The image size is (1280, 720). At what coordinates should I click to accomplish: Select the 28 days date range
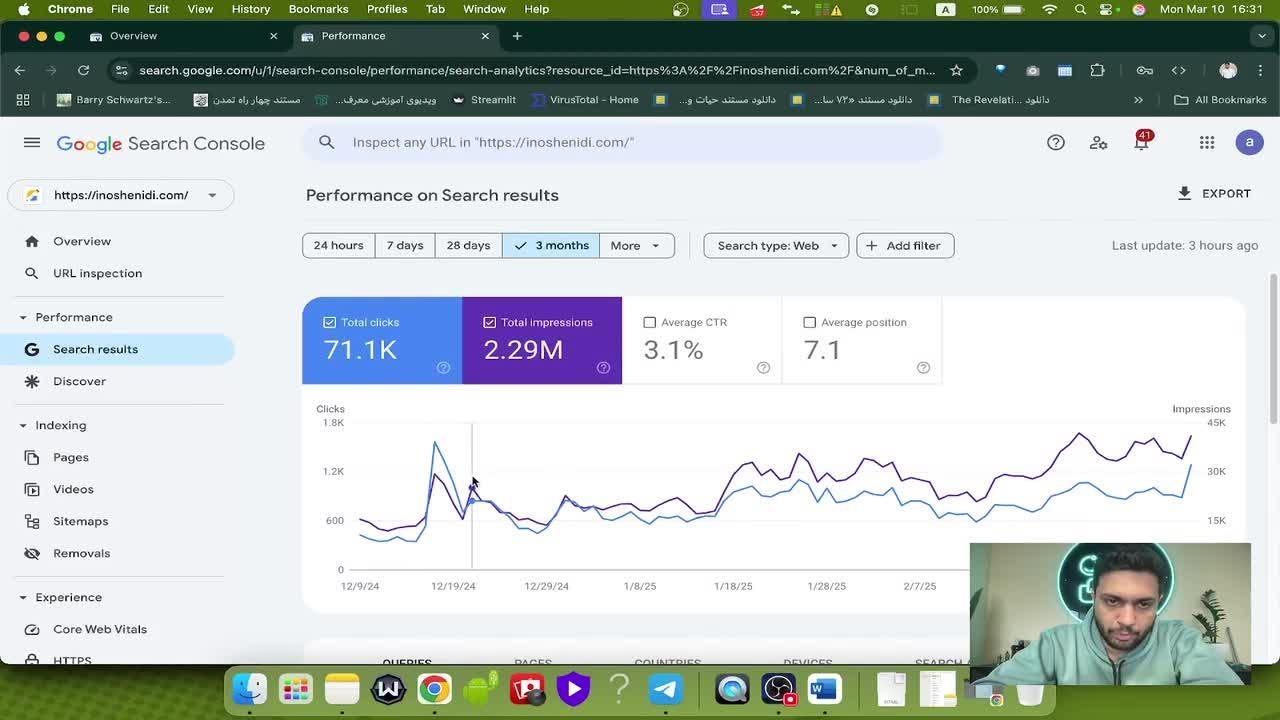tap(468, 246)
